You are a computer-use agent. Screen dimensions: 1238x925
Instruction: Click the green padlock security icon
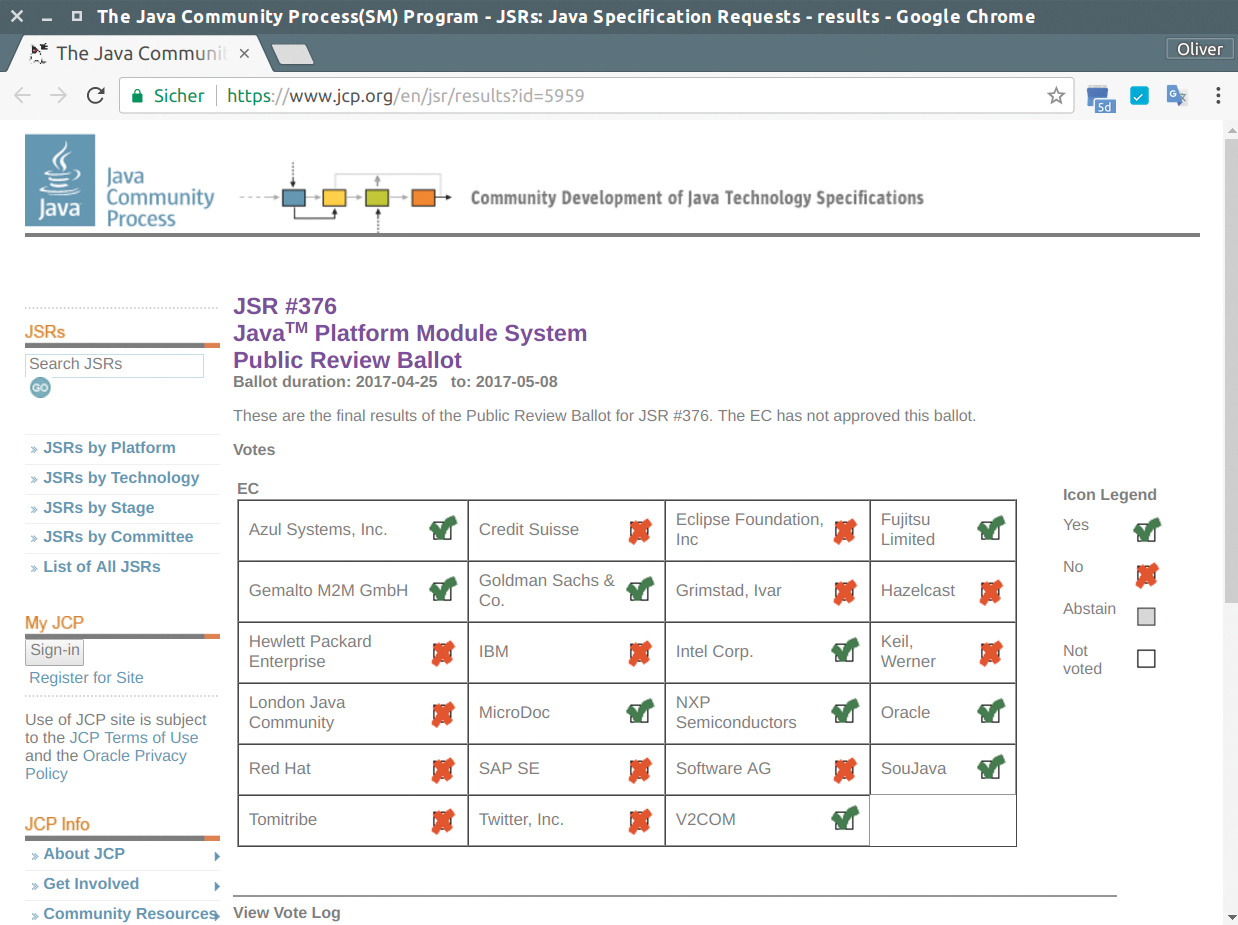[138, 96]
